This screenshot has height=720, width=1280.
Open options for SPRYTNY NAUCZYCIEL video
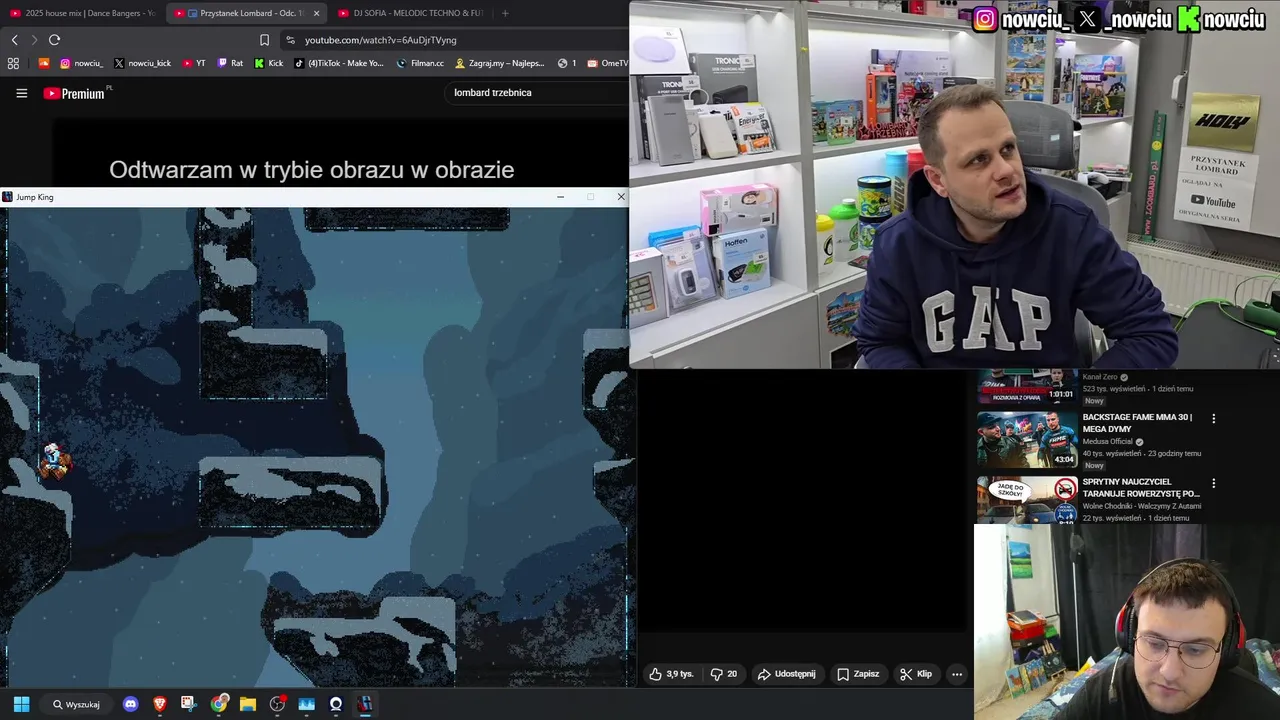pos(1214,483)
